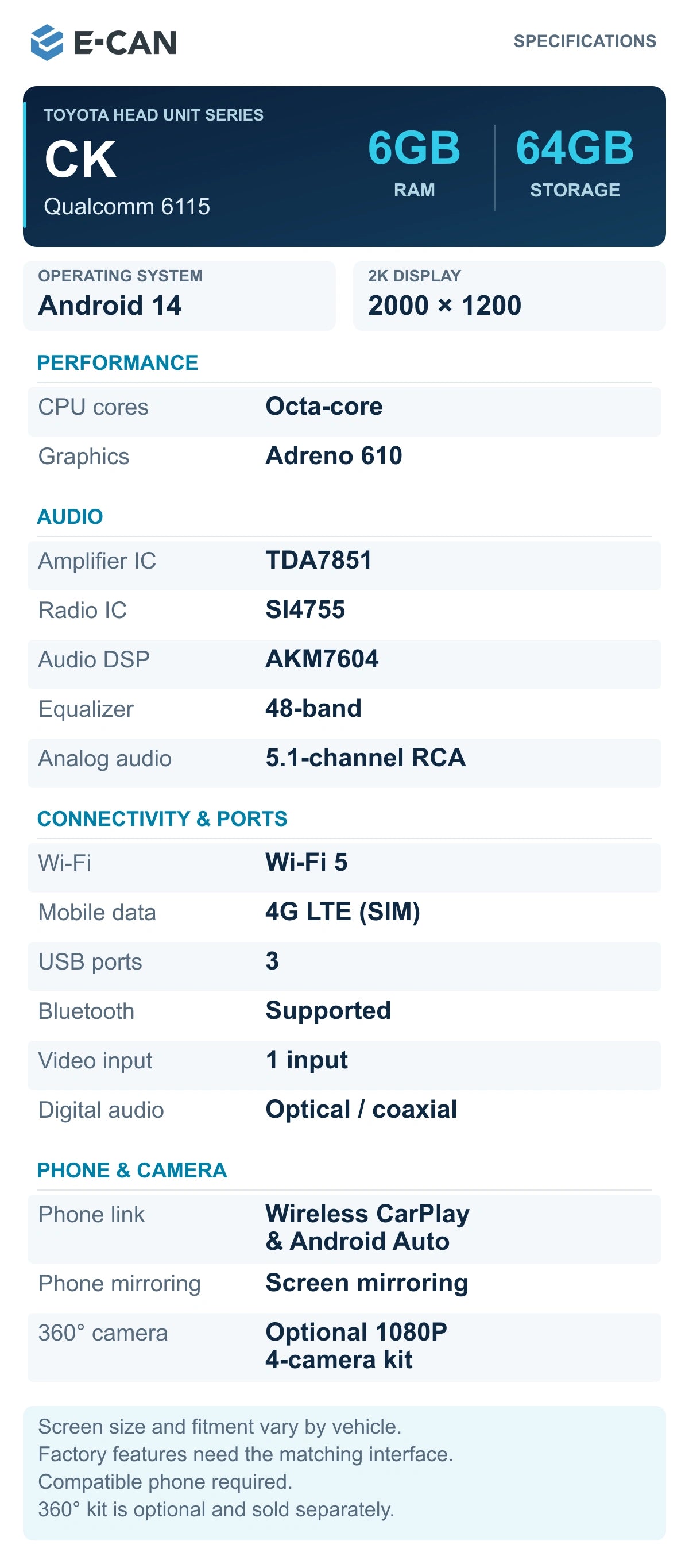Select the SPECIFICATIONS header label

pyautogui.click(x=585, y=41)
